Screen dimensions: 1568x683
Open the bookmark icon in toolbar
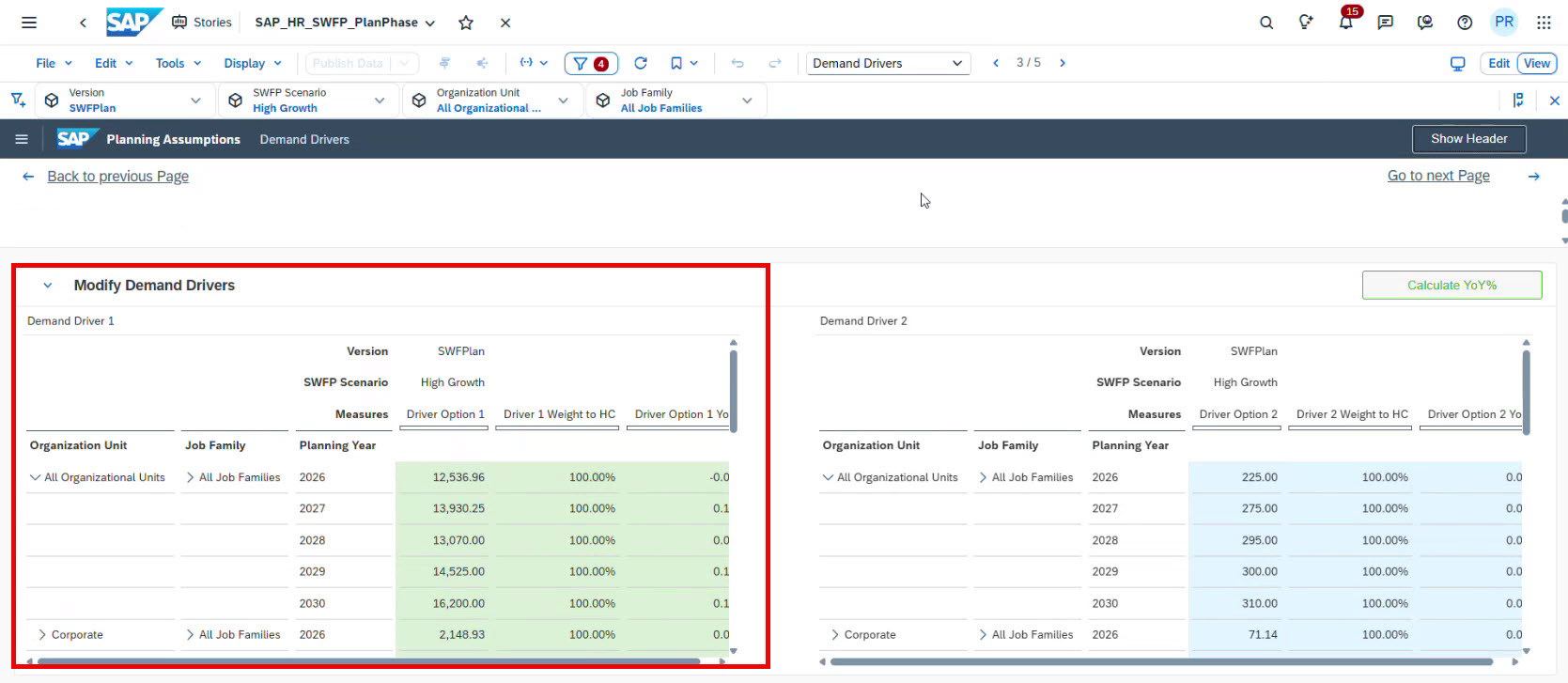point(676,63)
